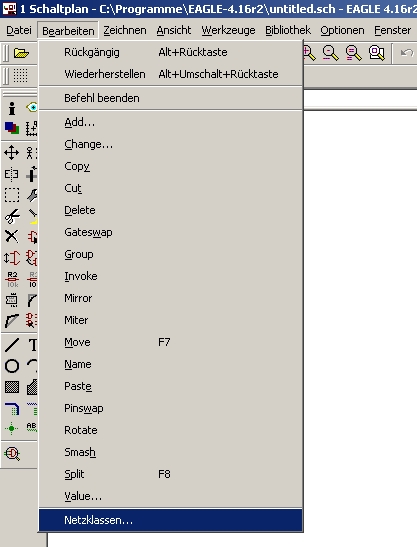Select the Show (eye) tool icon

pyautogui.click(x=32, y=107)
